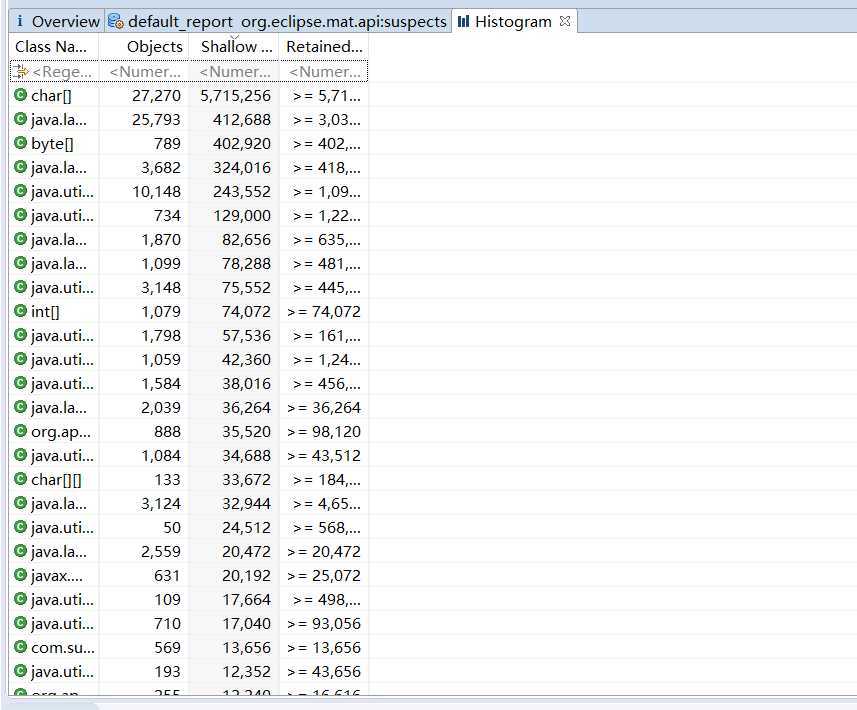Click the >= 93,056 retained heap cell

coord(324,624)
